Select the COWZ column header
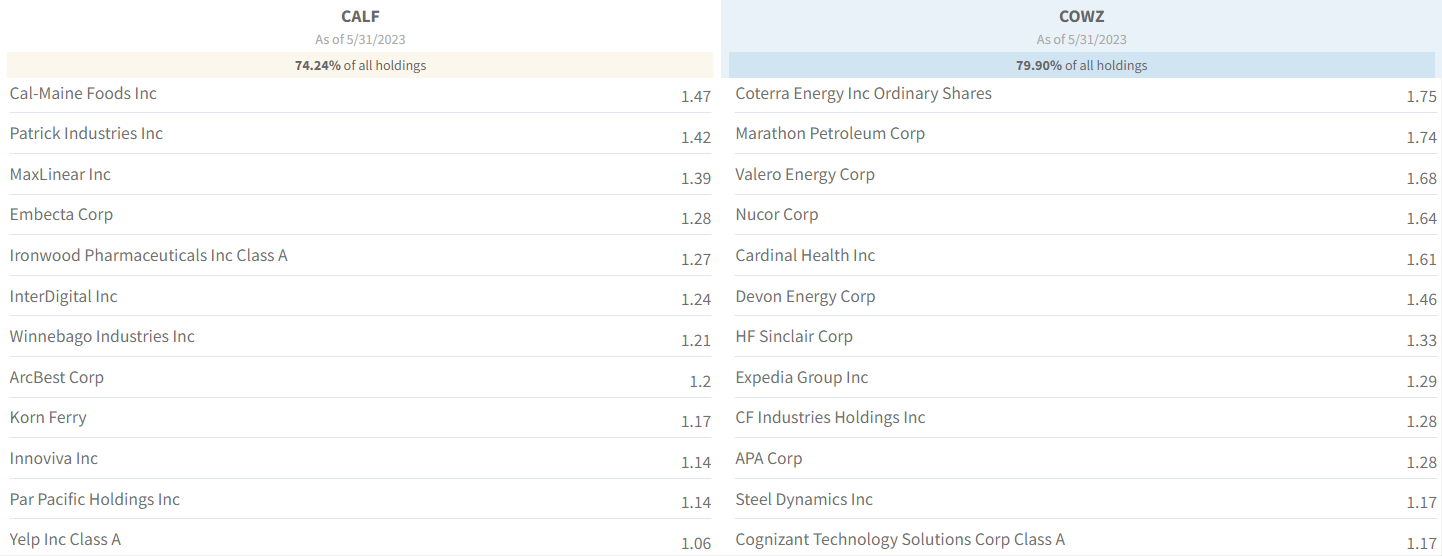 click(1081, 16)
